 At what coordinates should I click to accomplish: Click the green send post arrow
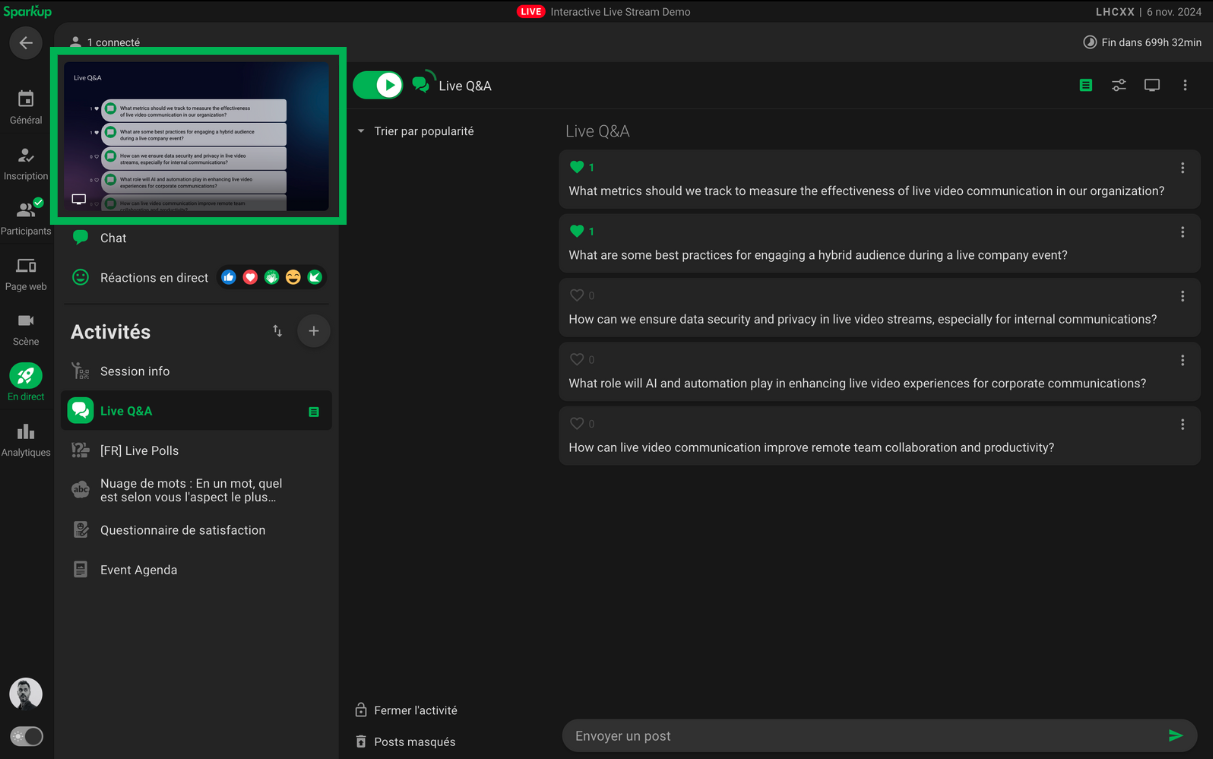[x=1175, y=736]
